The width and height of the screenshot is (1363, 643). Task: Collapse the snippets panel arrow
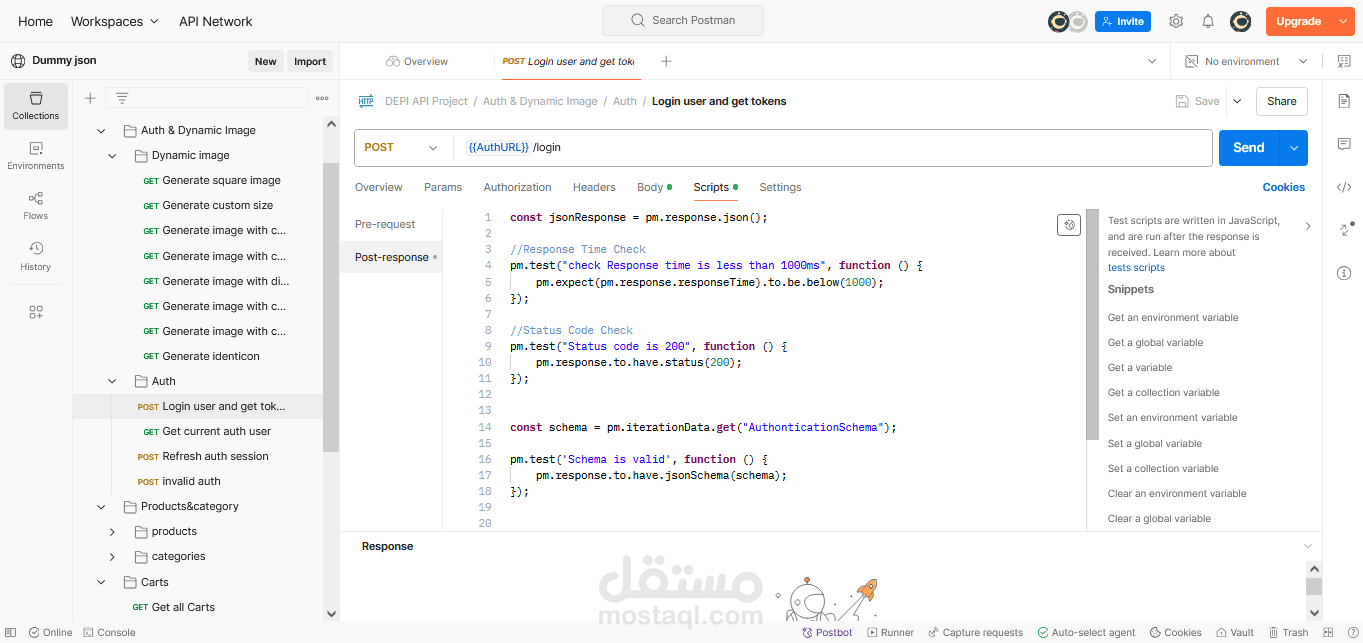point(1308,227)
